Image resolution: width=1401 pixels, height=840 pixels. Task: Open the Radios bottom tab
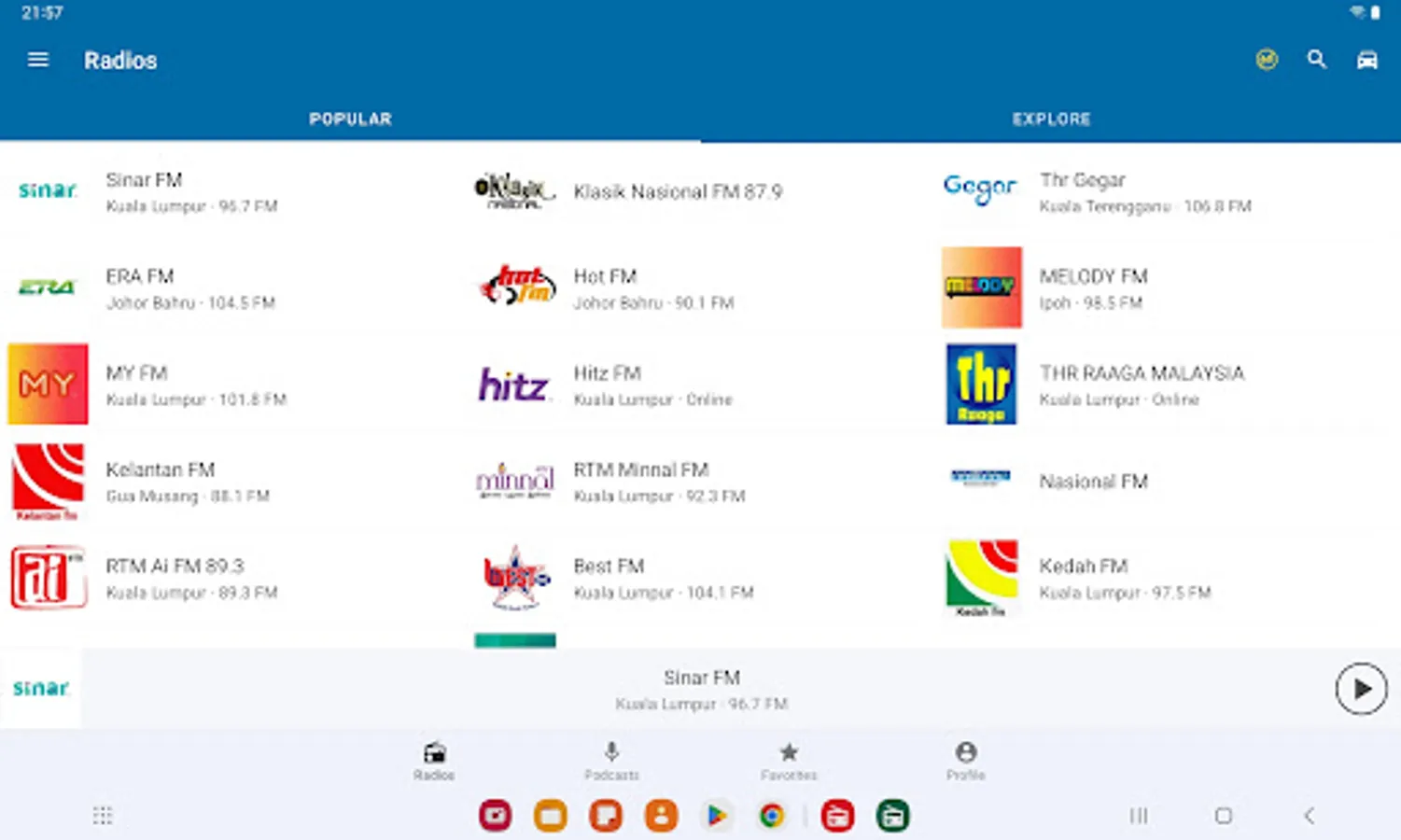(434, 761)
